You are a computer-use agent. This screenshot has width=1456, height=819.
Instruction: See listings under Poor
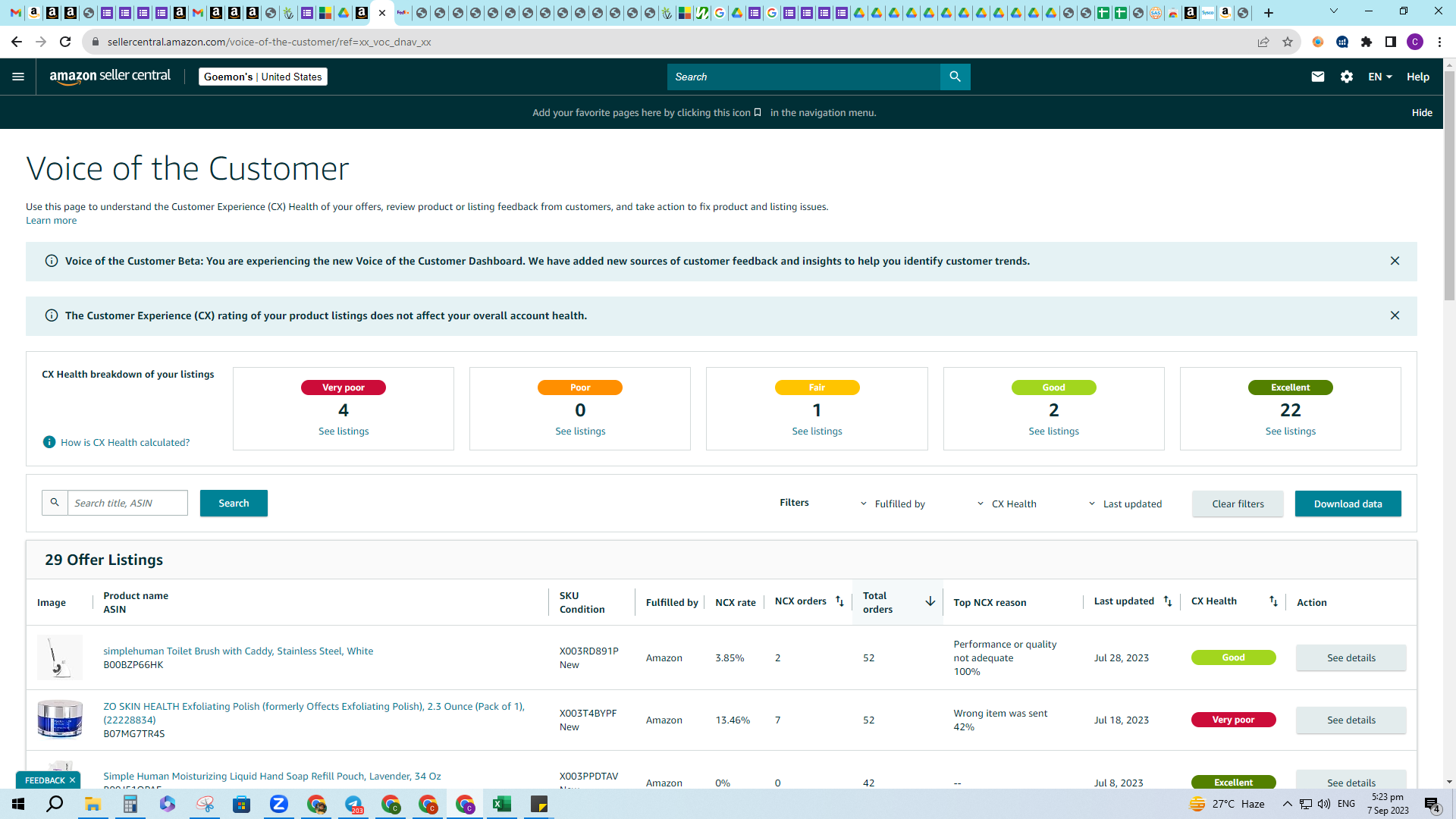[580, 431]
